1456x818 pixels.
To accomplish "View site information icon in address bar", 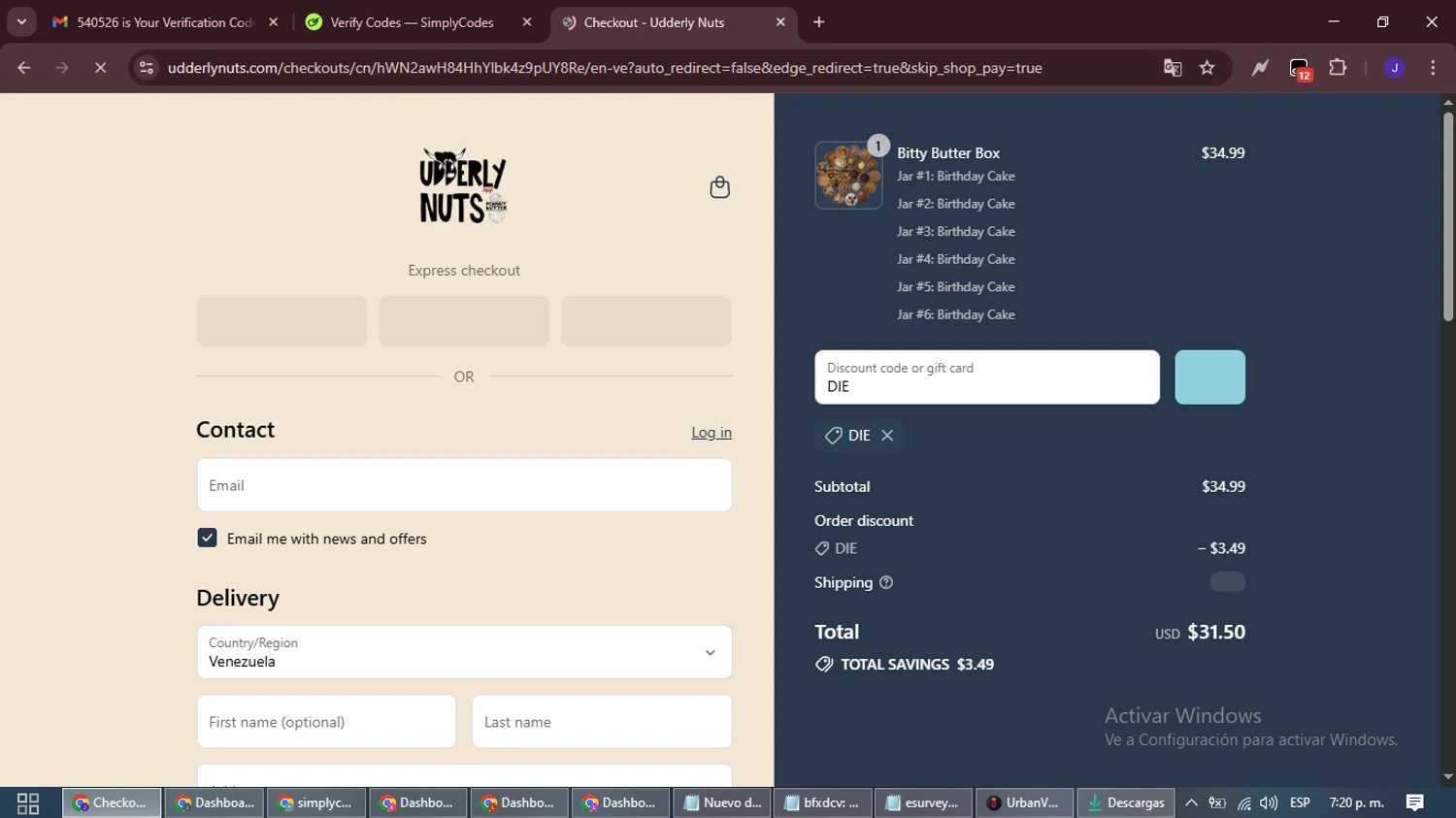I will [147, 68].
